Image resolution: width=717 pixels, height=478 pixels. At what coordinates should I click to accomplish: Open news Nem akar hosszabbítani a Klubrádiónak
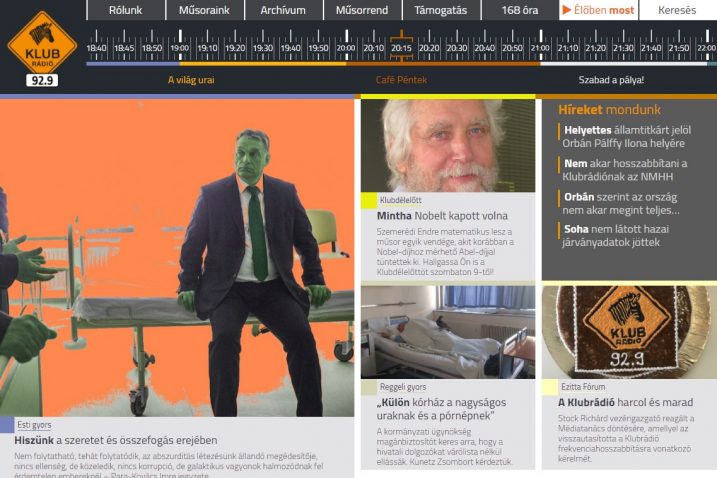coord(625,170)
